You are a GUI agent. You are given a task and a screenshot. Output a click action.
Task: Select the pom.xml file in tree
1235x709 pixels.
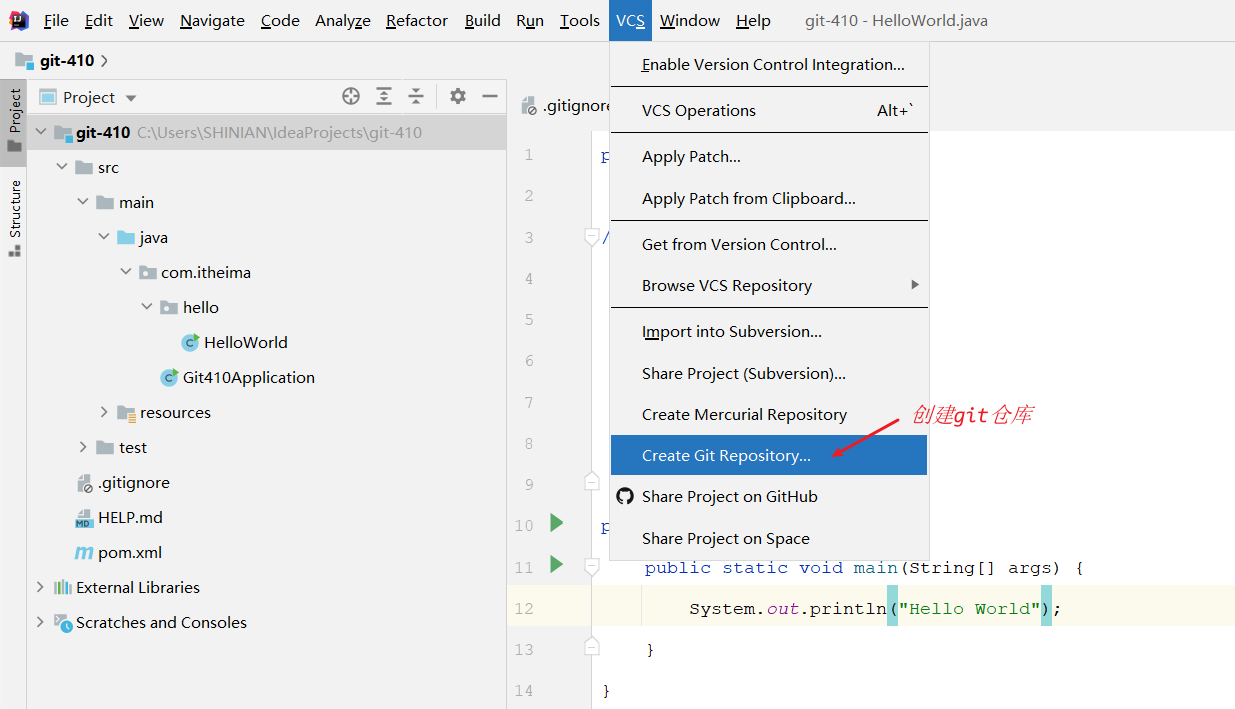[x=129, y=552]
